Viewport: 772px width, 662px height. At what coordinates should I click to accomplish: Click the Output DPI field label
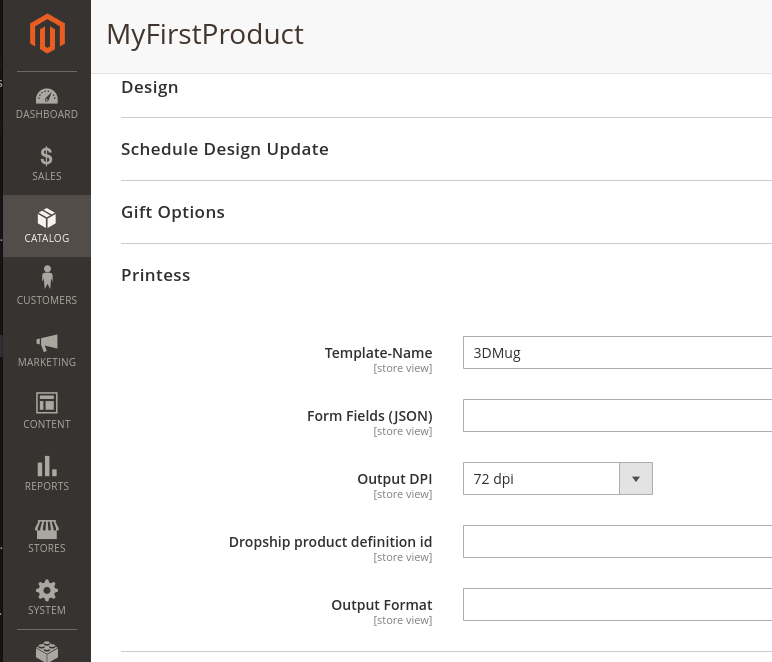click(x=394, y=479)
